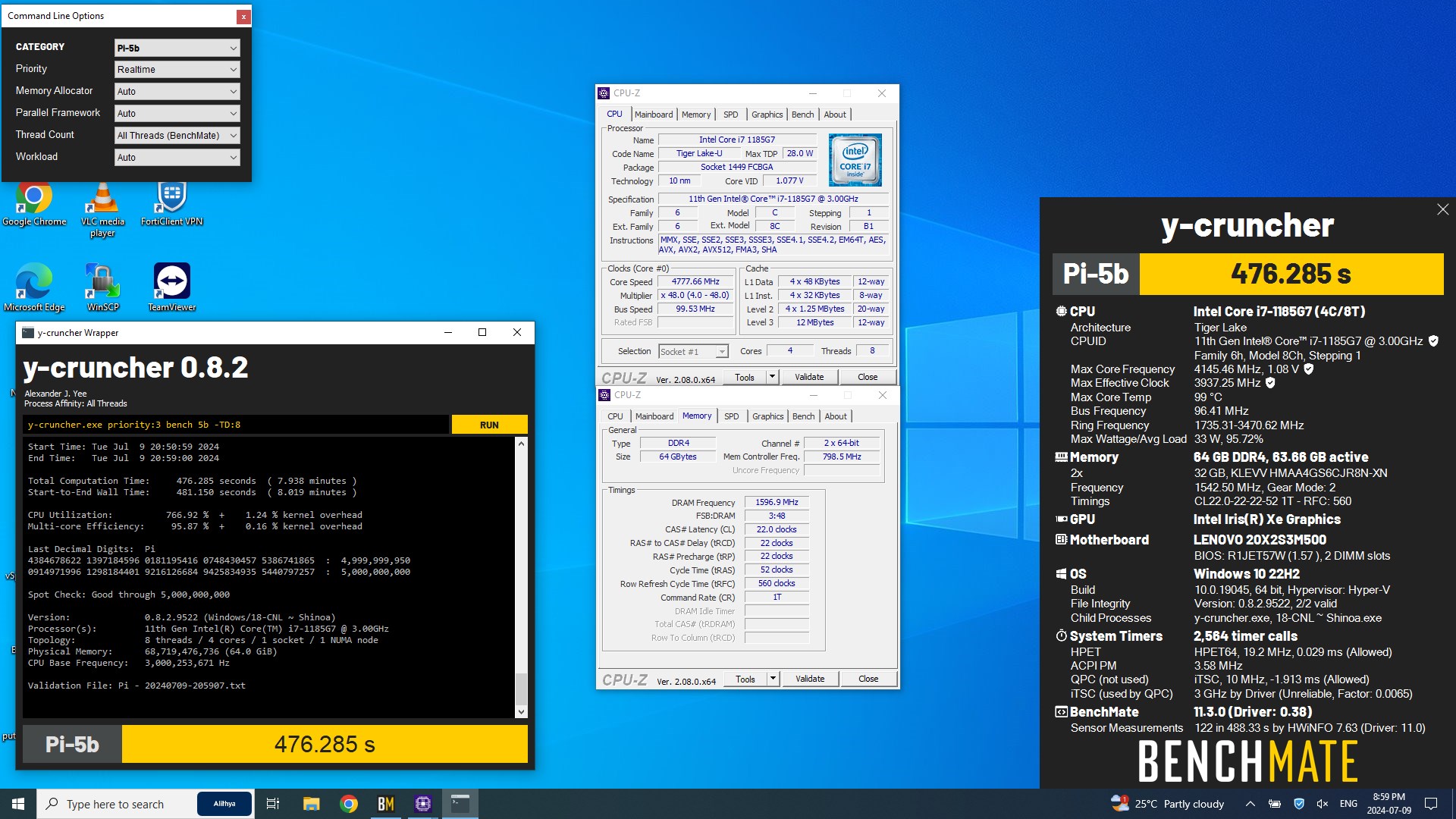
Task: Open the Thread Count dropdown
Action: pyautogui.click(x=177, y=136)
